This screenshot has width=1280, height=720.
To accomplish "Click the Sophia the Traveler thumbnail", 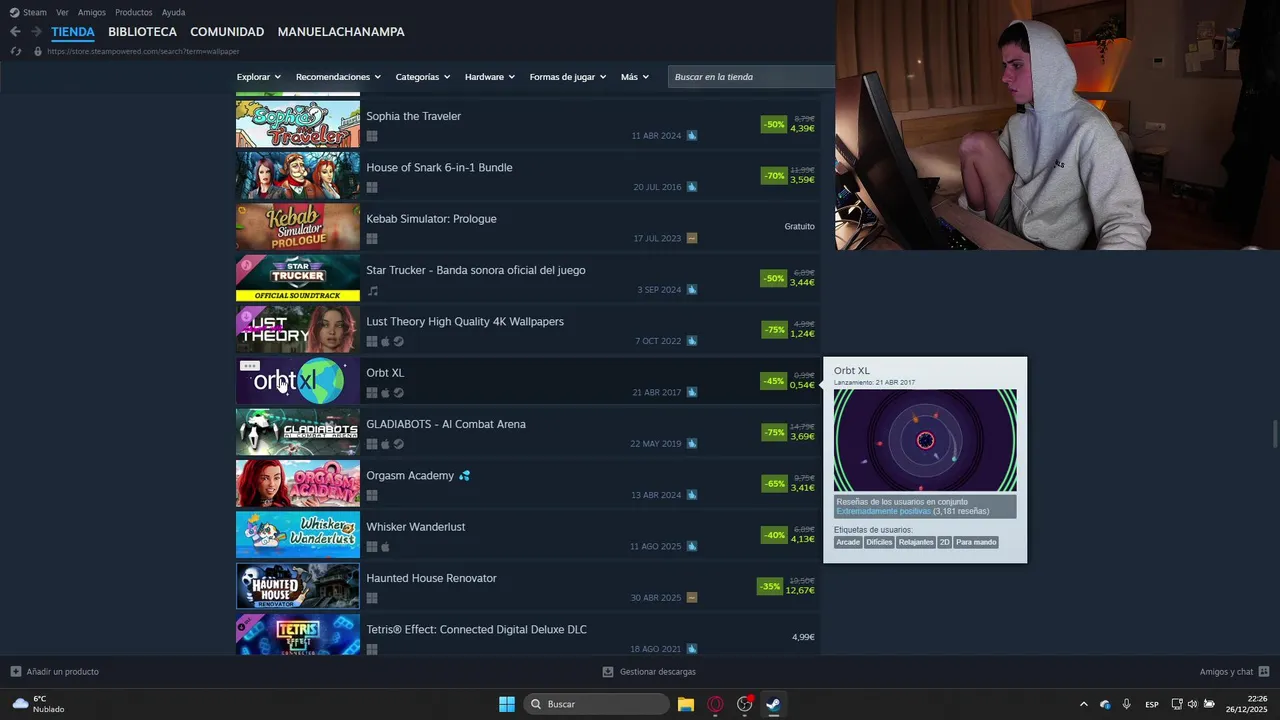I will coord(298,124).
